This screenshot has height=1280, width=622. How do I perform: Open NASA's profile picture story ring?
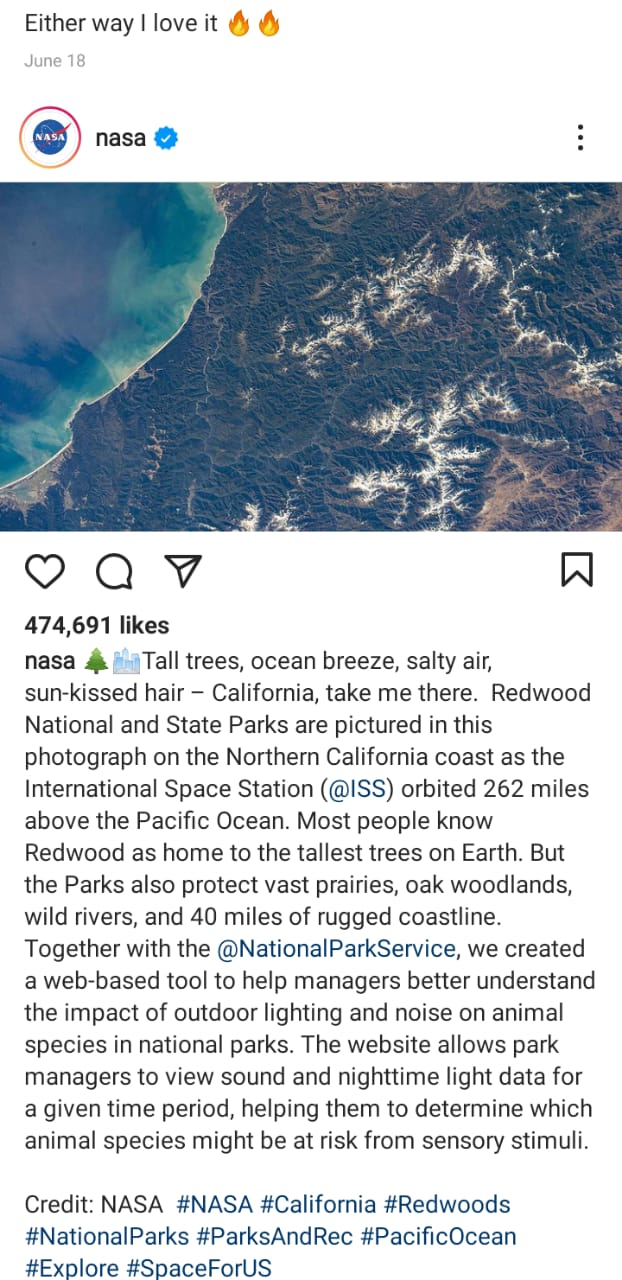50,138
